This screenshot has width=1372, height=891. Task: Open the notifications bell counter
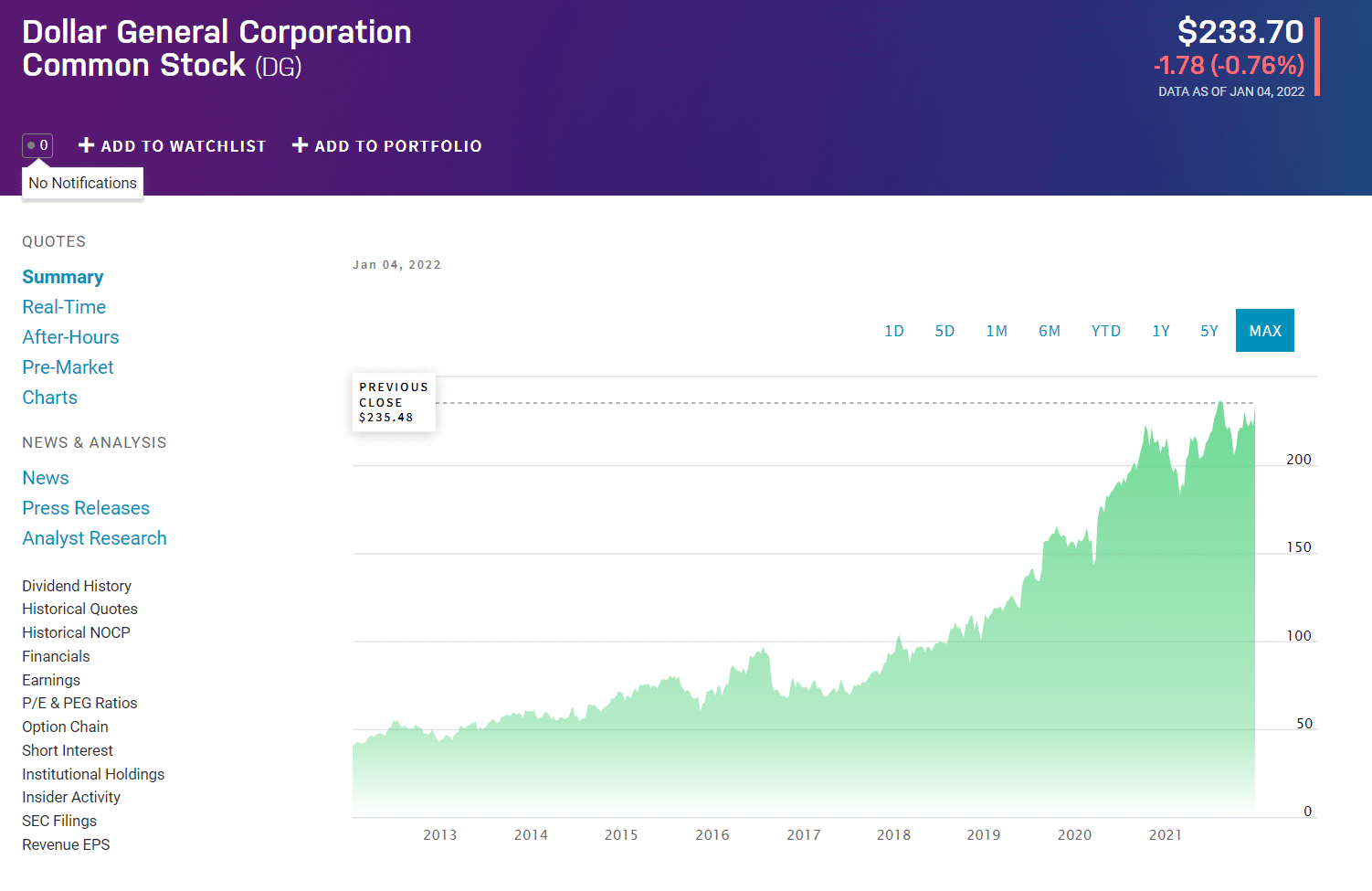click(x=37, y=145)
